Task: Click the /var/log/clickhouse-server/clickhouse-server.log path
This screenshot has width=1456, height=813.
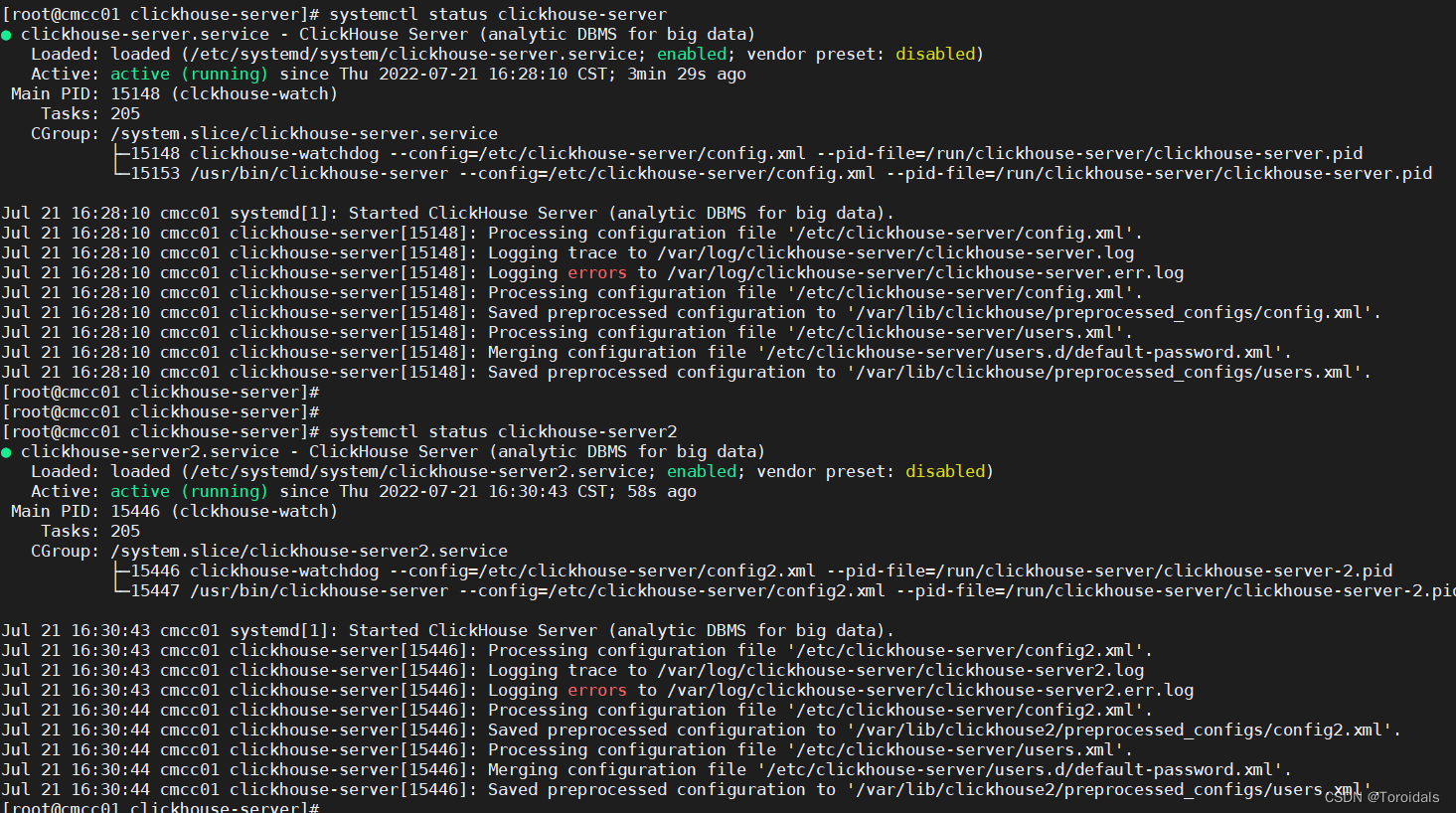Action: [895, 253]
